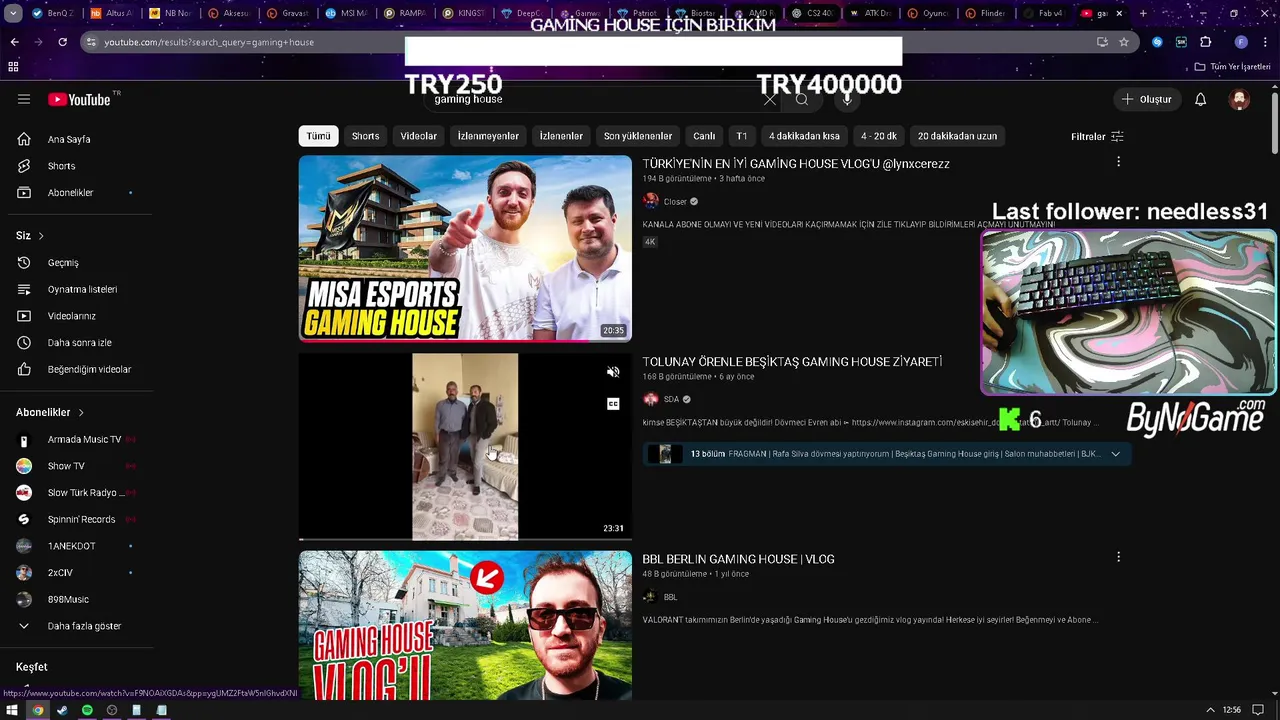Image resolution: width=1280 pixels, height=720 pixels.
Task: Open the TOLUNAY ÖRENLE BEŞİKTAŞ video title
Action: click(792, 361)
